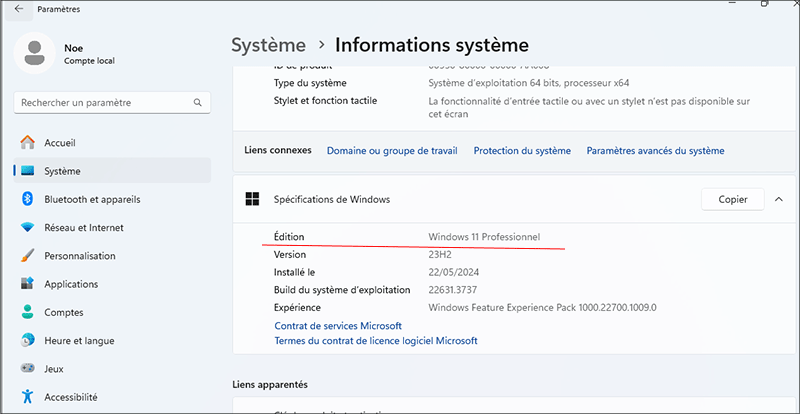Click the Version label

click(290, 254)
